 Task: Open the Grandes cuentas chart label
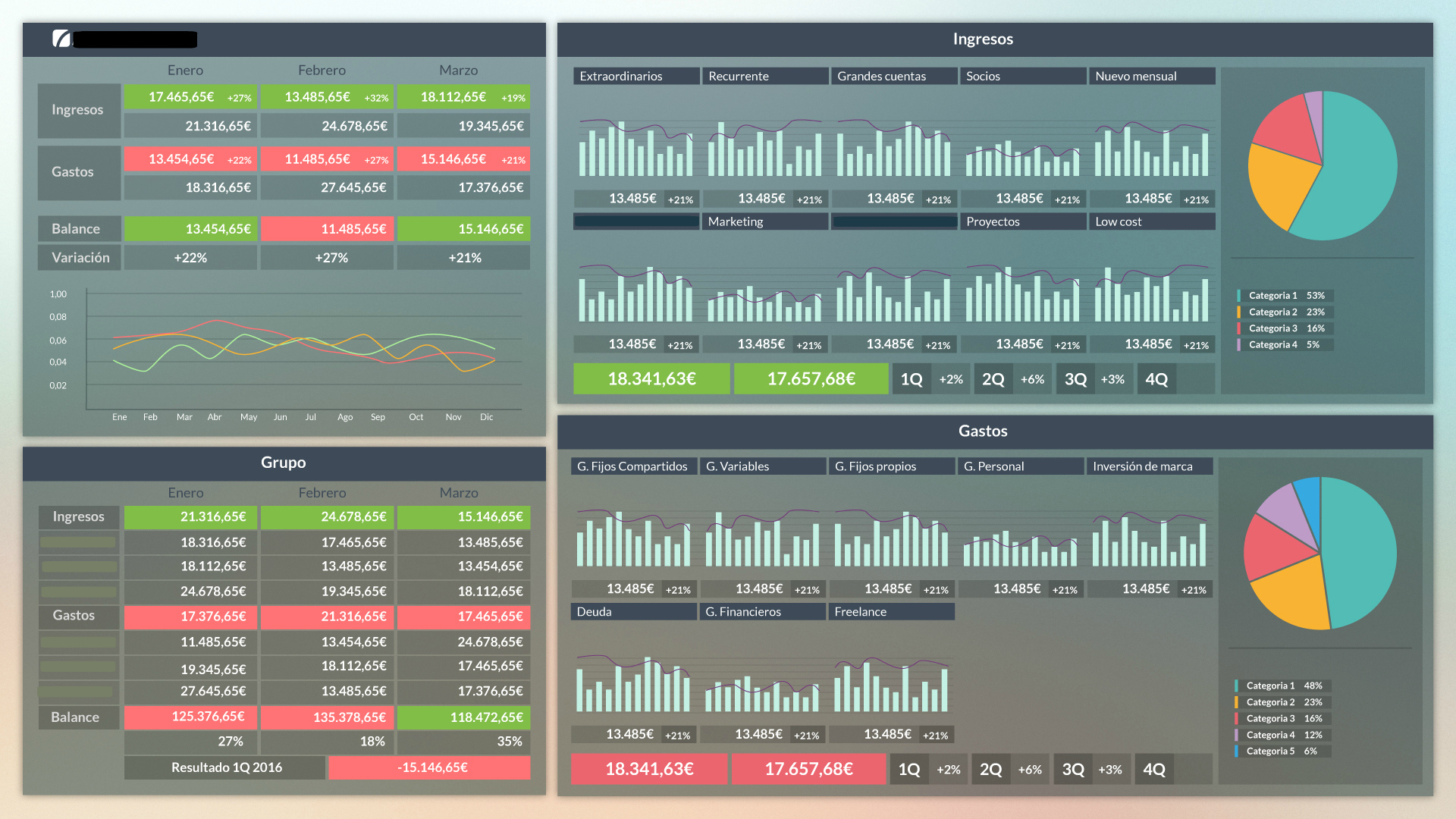tap(894, 76)
